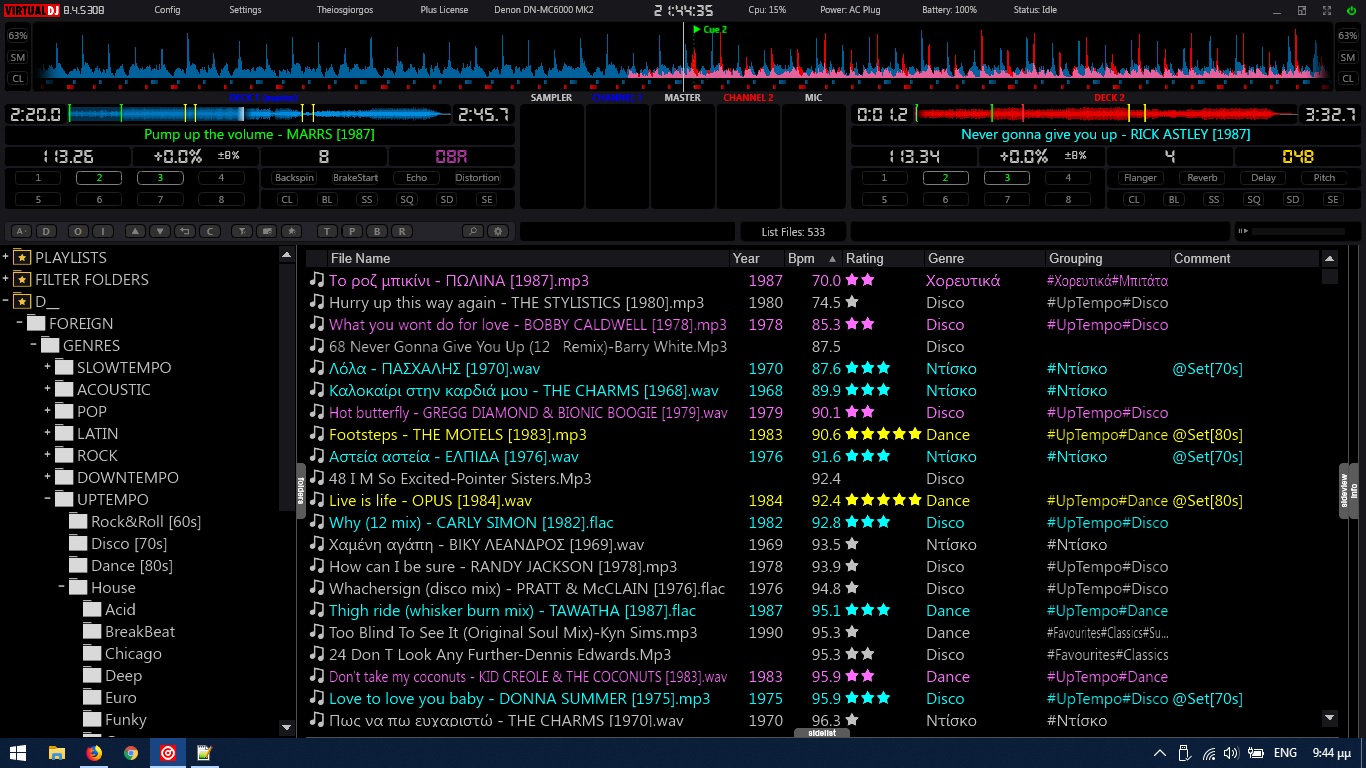Click the filter funnel icon in browser toolbar

pyautogui.click(x=241, y=231)
